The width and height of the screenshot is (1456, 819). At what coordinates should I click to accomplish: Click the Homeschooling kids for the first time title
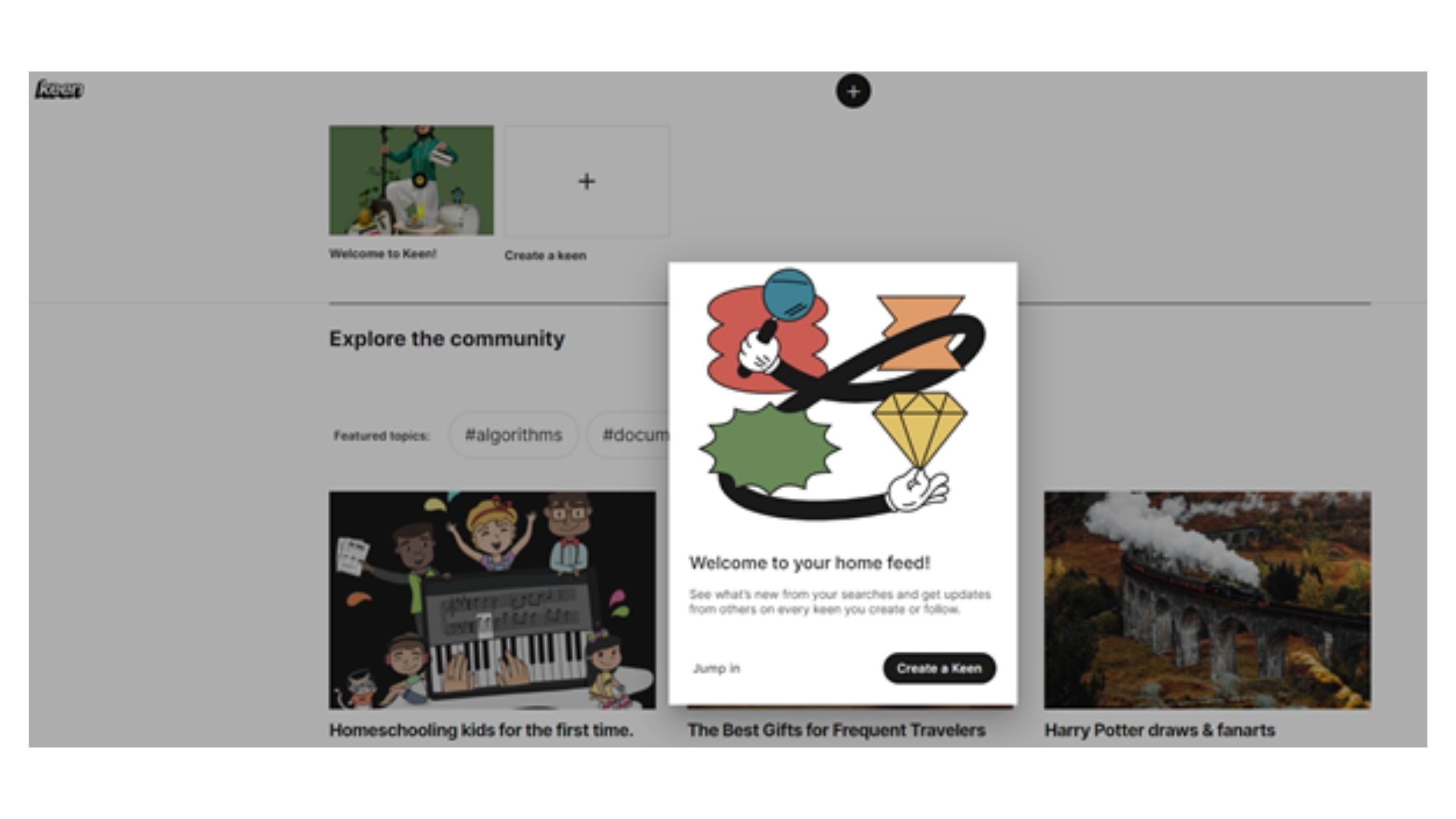click(481, 731)
